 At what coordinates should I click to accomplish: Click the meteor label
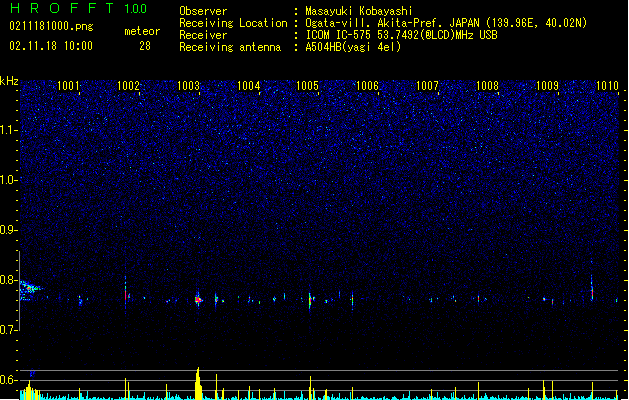coord(142,31)
